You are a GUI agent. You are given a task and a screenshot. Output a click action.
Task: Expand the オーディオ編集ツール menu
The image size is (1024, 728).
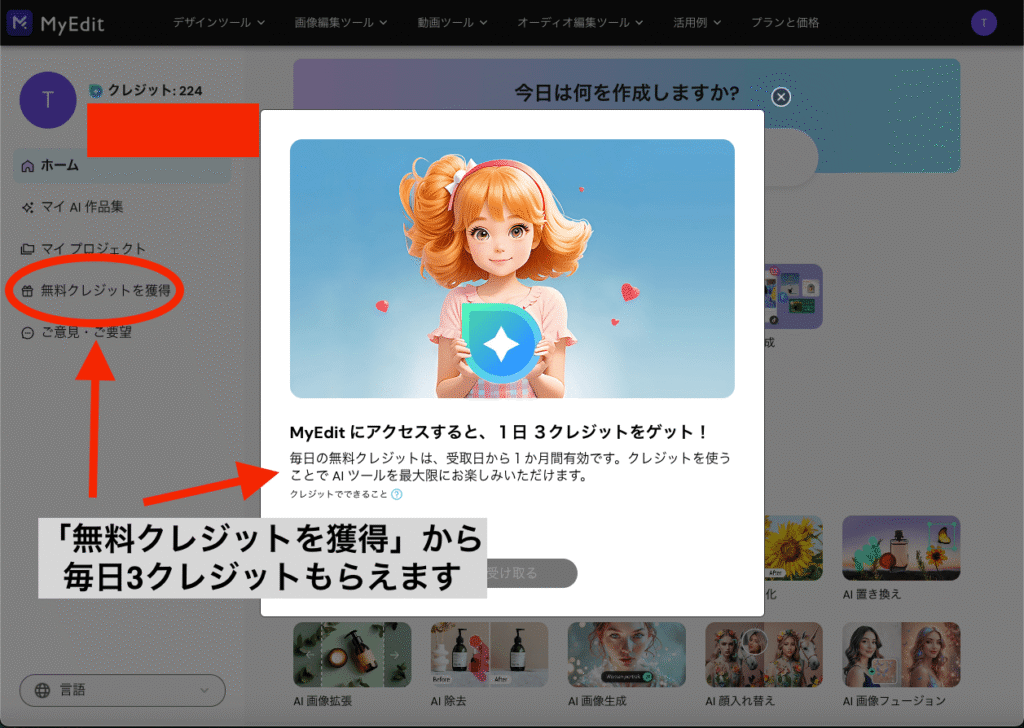click(580, 22)
